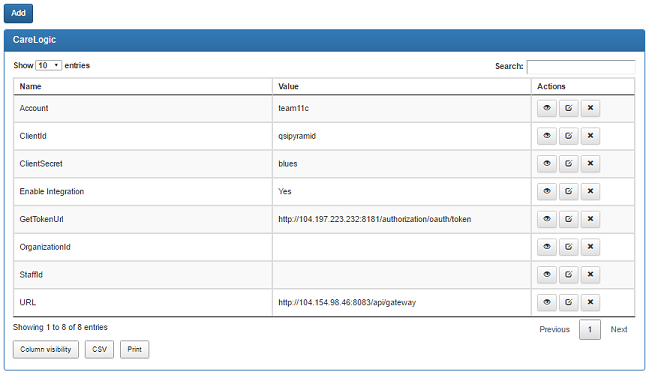The height and width of the screenshot is (372, 649).
Task: Print the CareLogic table
Action: 135,349
